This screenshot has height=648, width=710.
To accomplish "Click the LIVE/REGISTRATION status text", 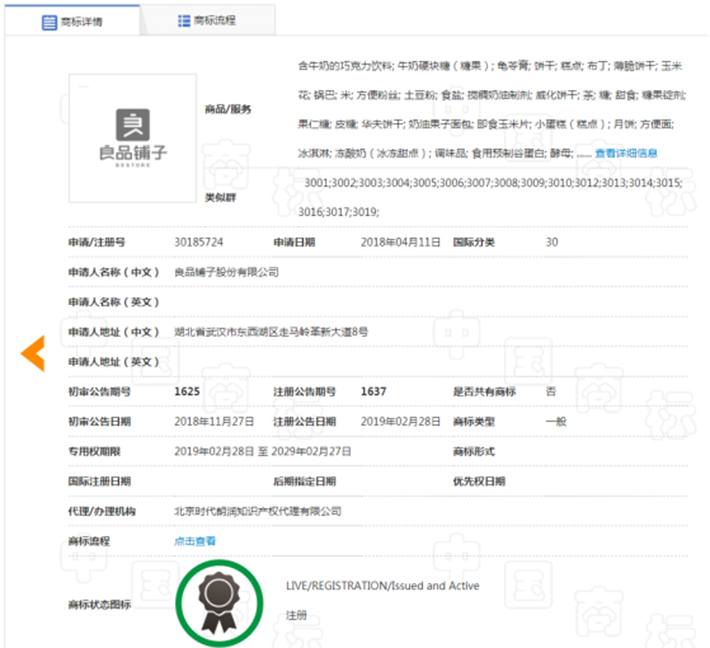I will (382, 585).
